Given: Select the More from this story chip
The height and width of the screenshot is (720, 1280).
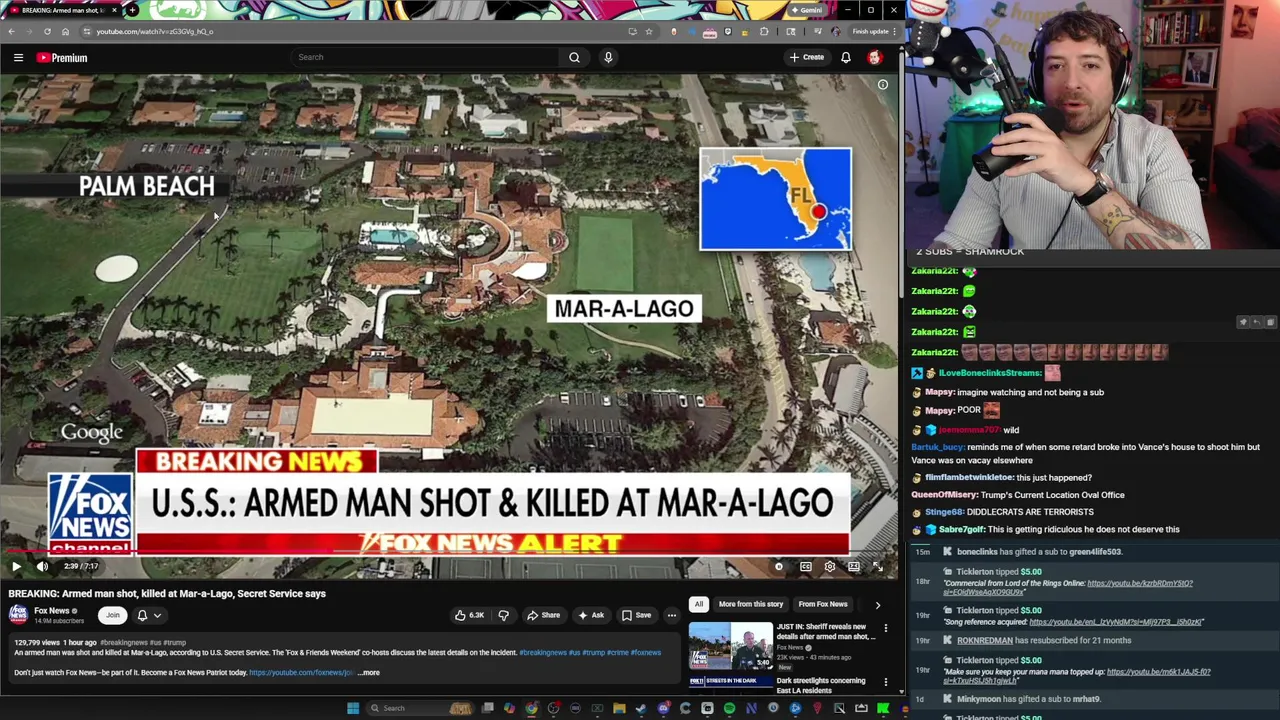Looking at the screenshot, I should point(751,604).
